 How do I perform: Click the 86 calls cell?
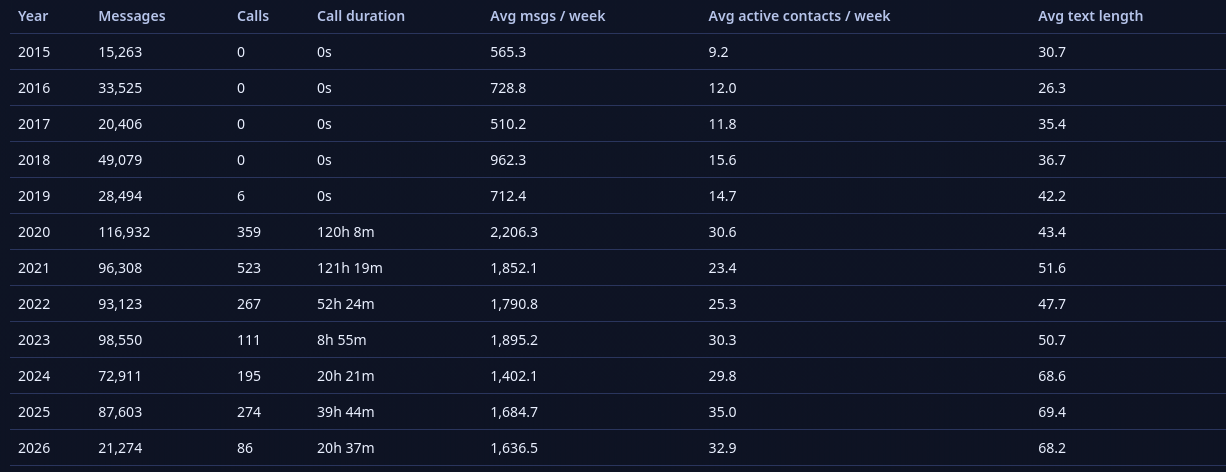coord(245,448)
